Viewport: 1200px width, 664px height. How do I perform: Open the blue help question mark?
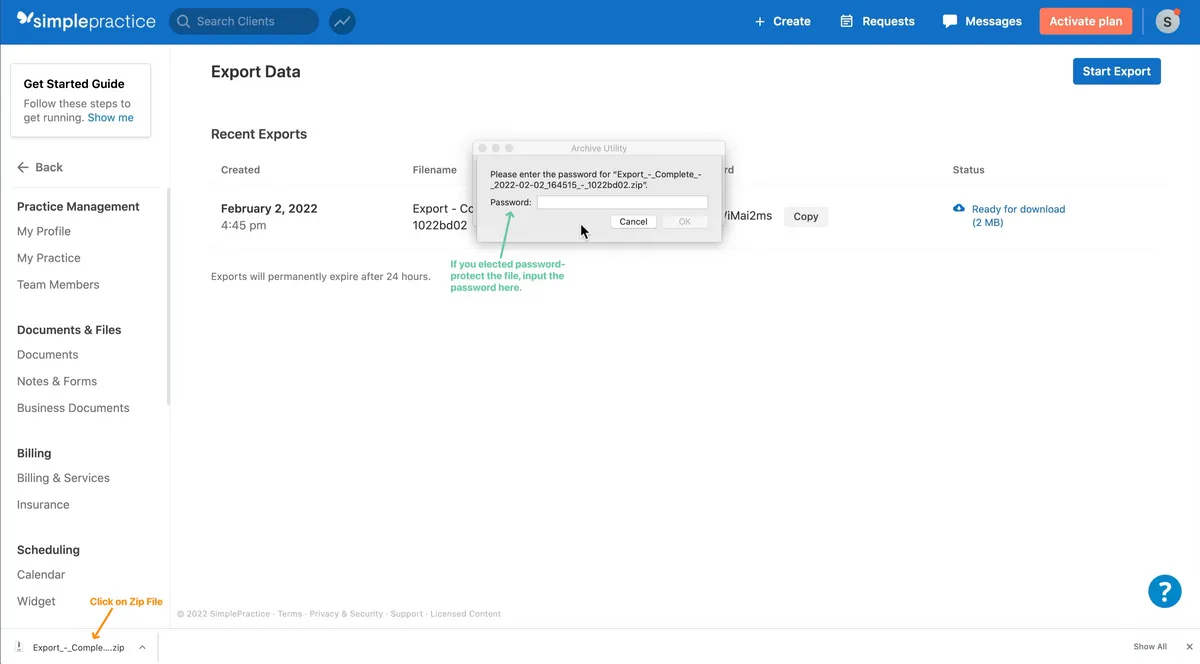(1164, 591)
